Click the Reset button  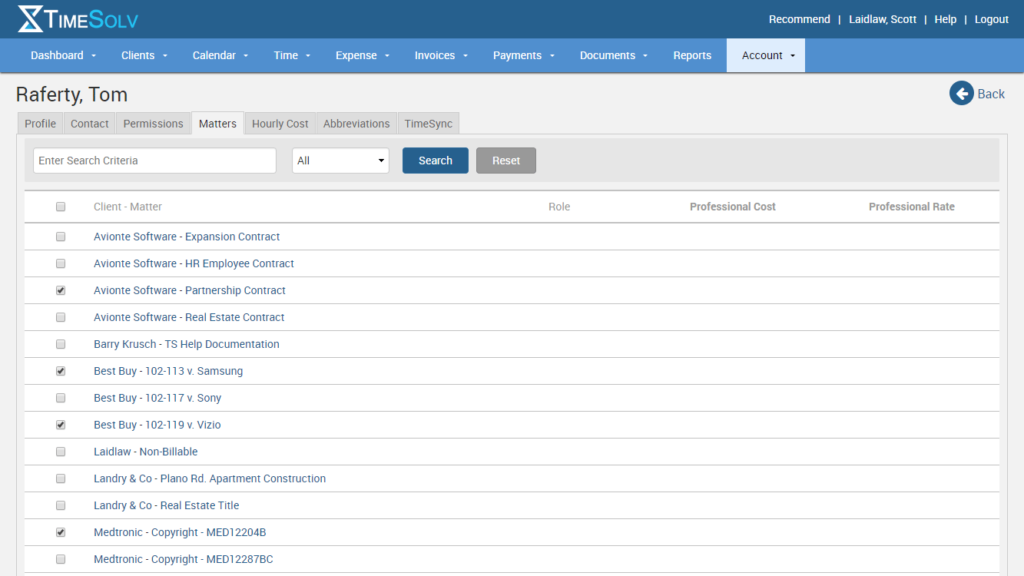click(x=505, y=161)
